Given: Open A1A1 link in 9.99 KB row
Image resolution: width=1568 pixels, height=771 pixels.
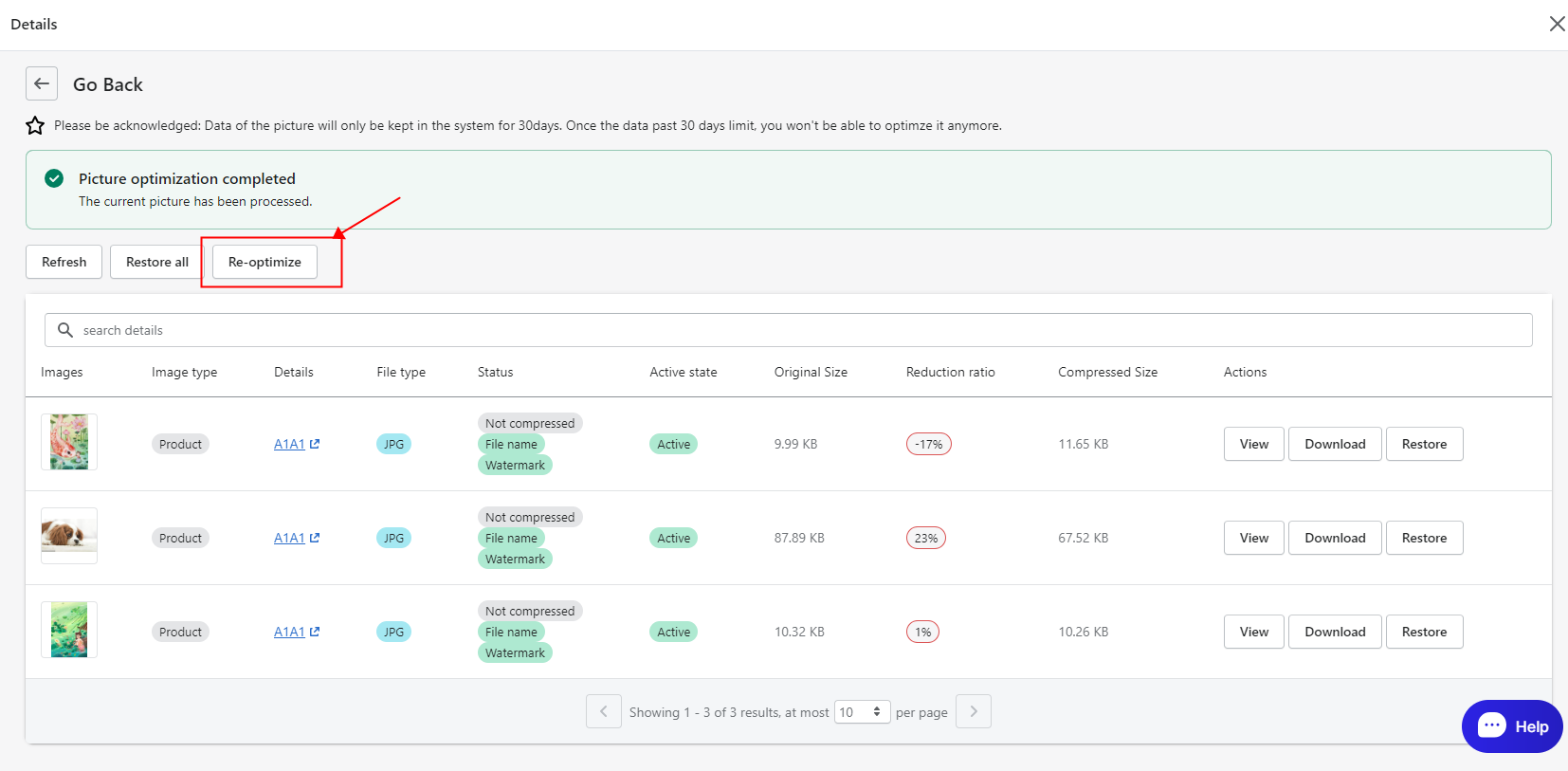Looking at the screenshot, I should [289, 444].
